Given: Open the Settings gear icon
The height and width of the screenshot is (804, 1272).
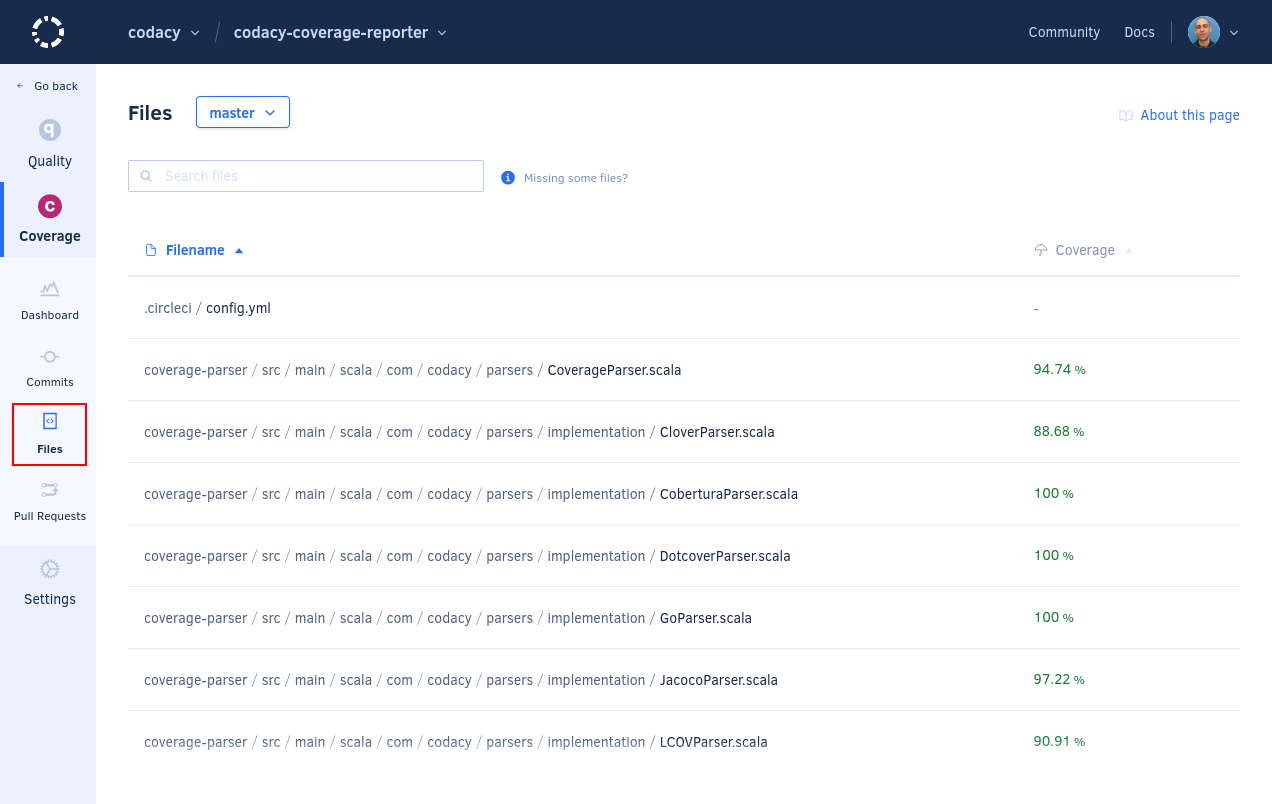Looking at the screenshot, I should coord(50,569).
